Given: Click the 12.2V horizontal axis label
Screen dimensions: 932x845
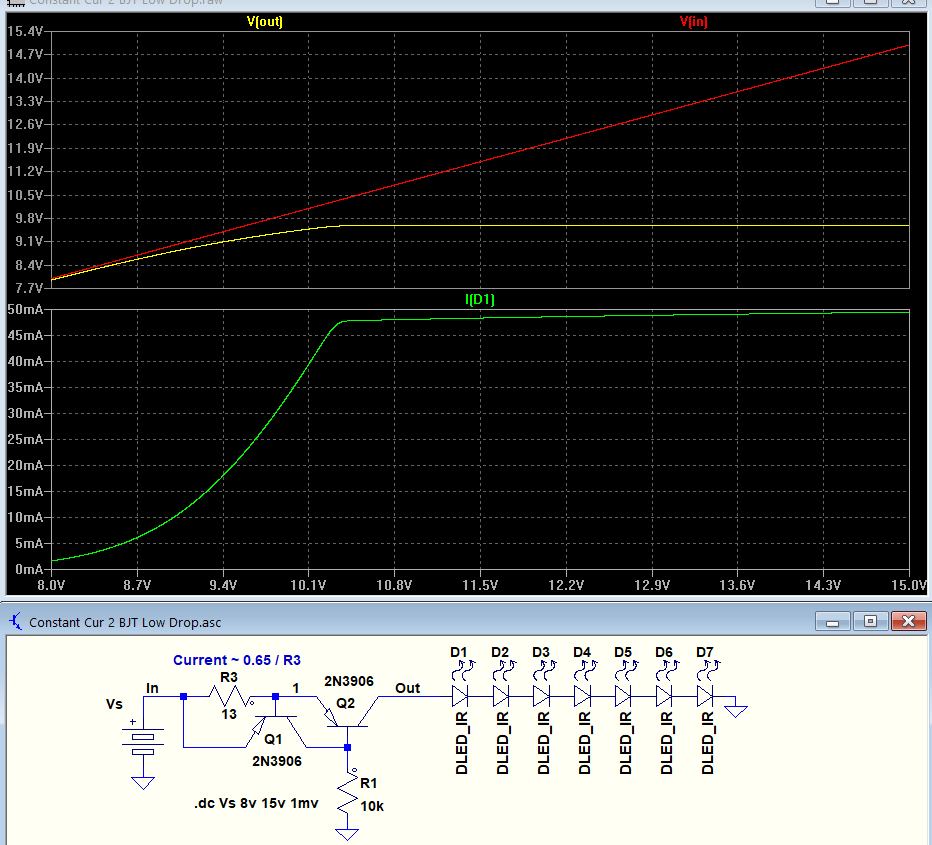Looking at the screenshot, I should click(x=566, y=585).
